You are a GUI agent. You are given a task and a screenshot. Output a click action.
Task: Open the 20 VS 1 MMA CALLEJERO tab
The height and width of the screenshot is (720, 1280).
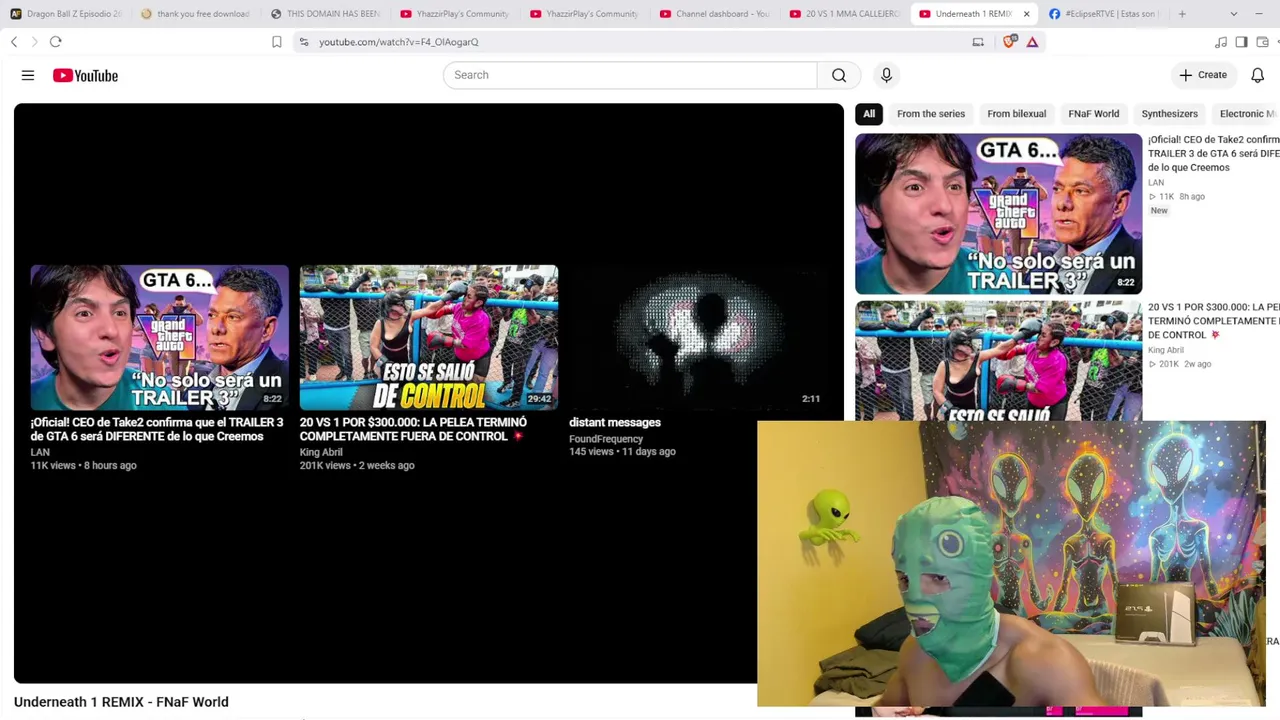(845, 14)
